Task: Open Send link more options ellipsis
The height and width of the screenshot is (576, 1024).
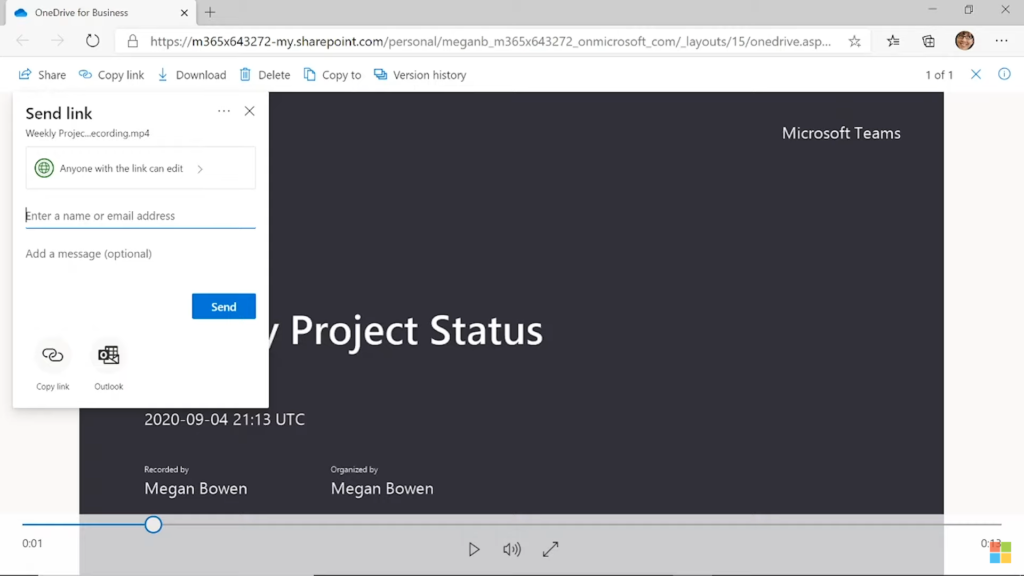Action: pyautogui.click(x=224, y=111)
